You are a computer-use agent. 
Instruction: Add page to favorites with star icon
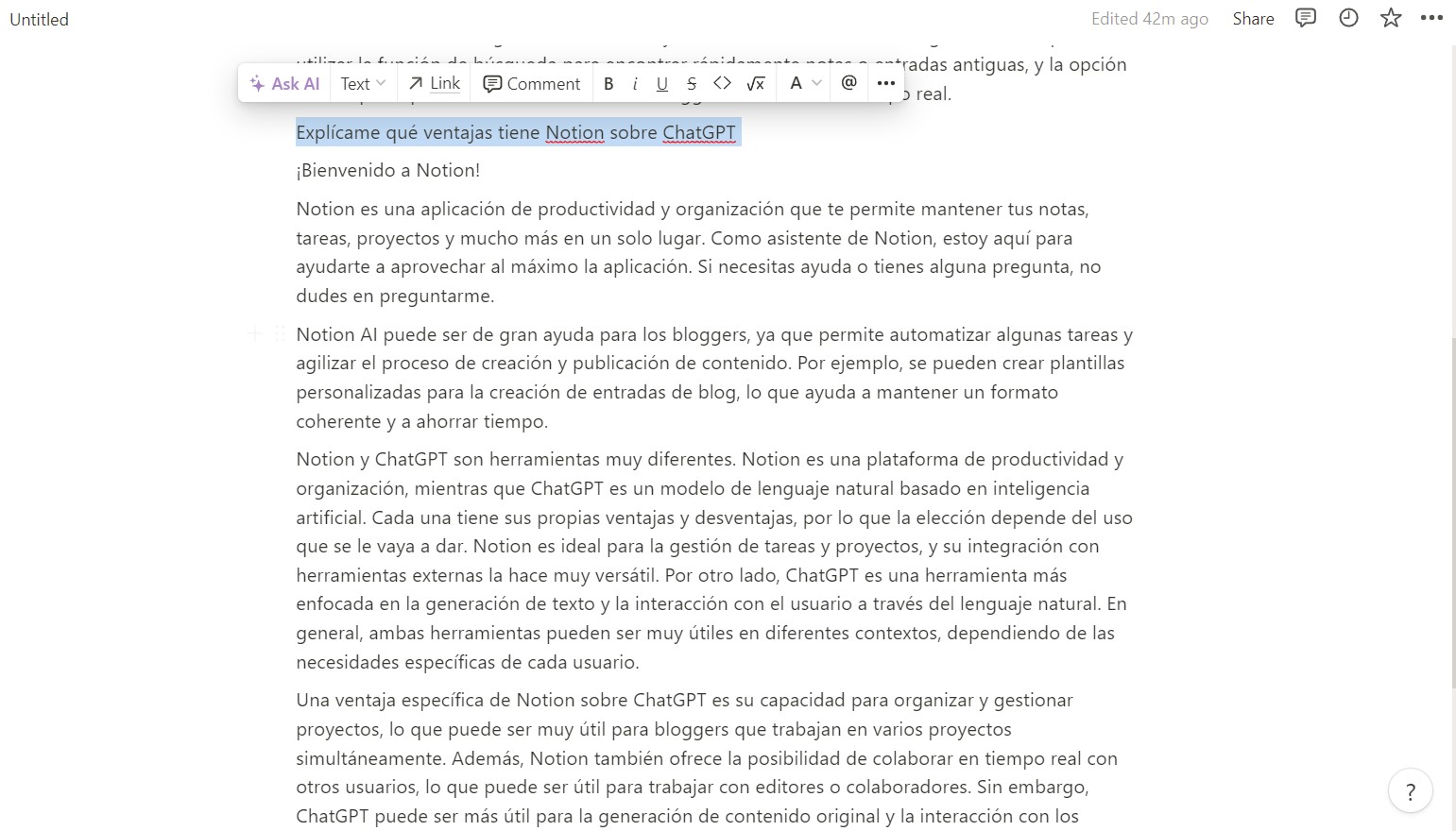(1391, 18)
